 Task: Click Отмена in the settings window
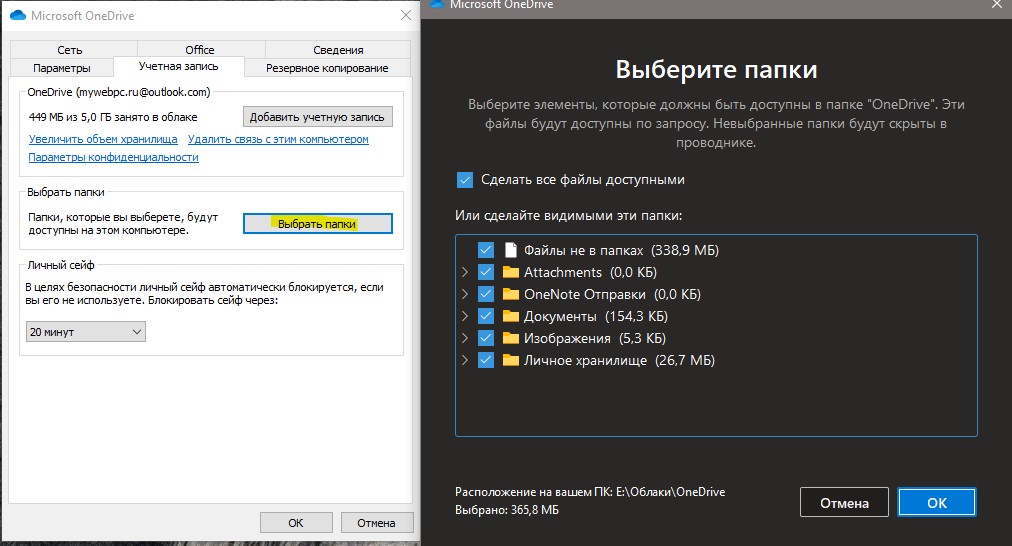[376, 523]
